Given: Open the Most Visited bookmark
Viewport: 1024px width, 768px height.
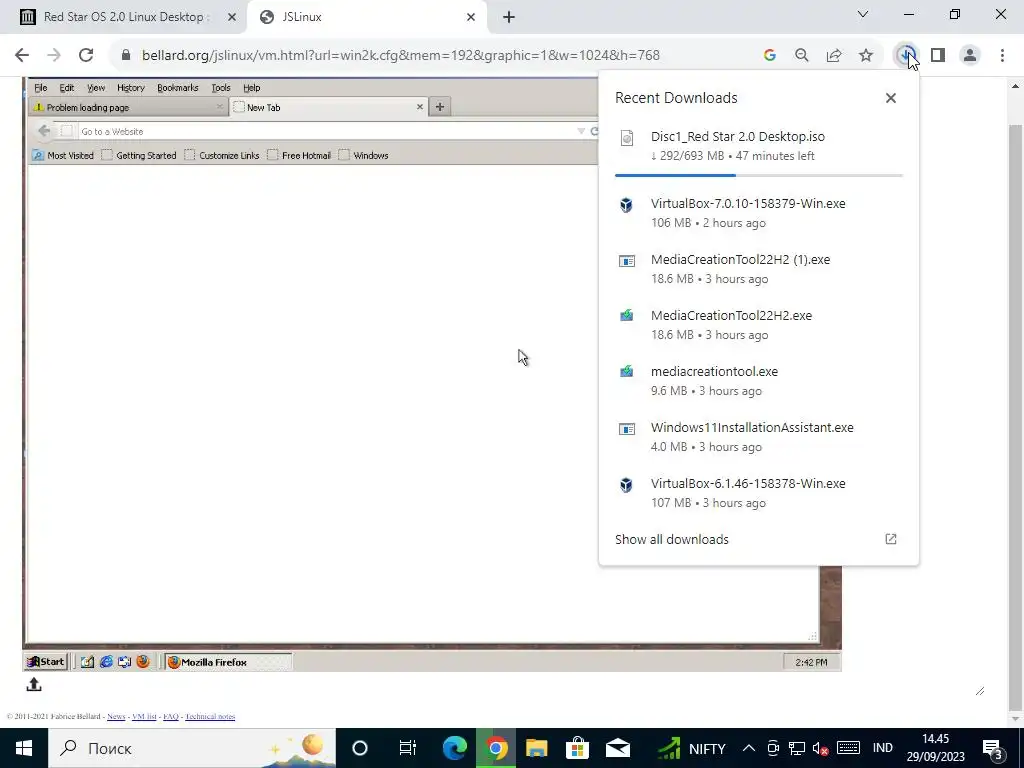Looking at the screenshot, I should tap(63, 155).
